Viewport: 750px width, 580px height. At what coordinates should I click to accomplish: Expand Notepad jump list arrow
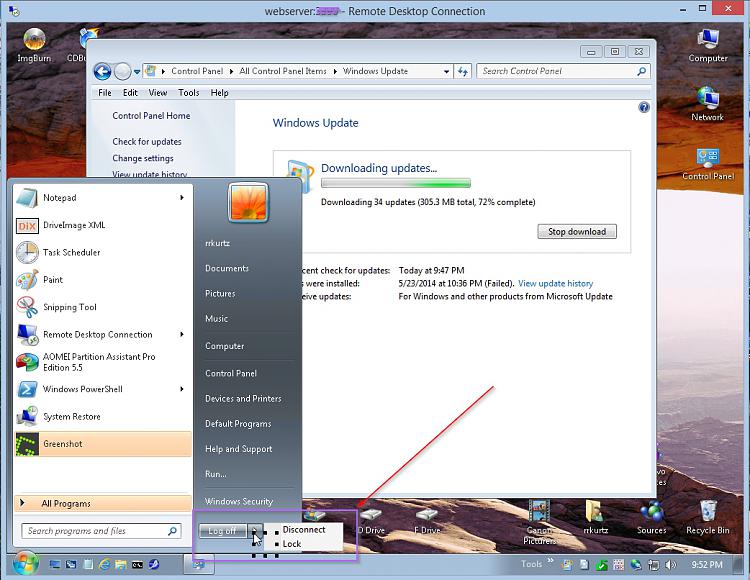click(x=182, y=197)
